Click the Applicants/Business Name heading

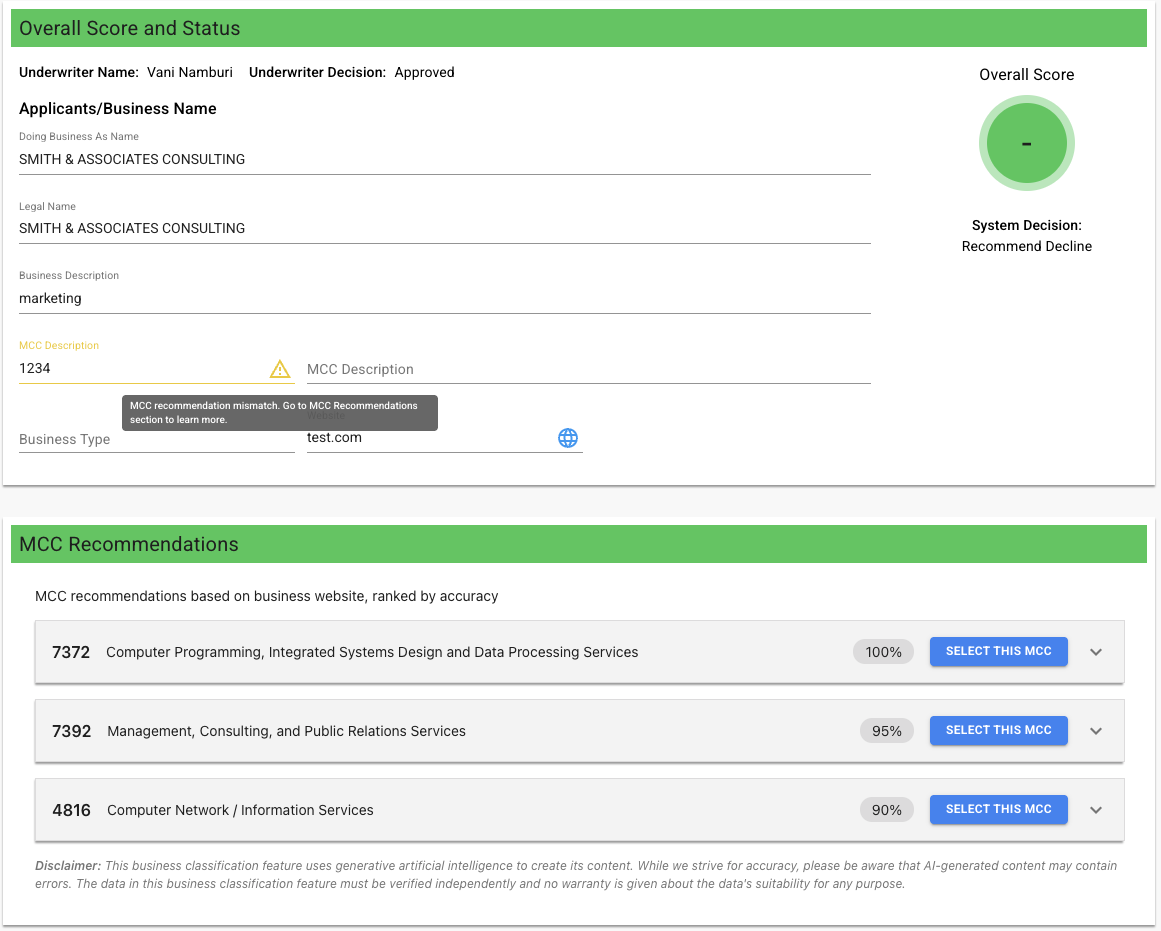click(118, 109)
